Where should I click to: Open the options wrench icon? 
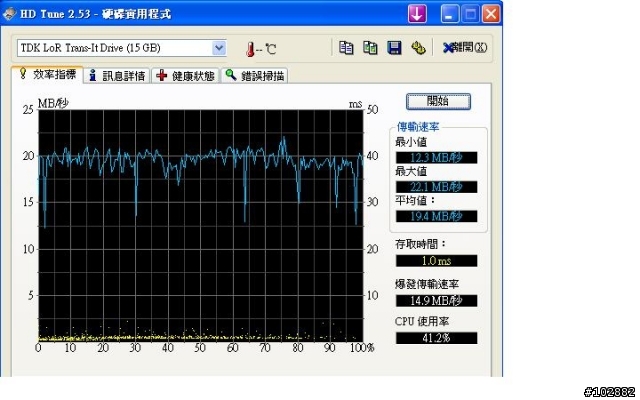(x=418, y=48)
